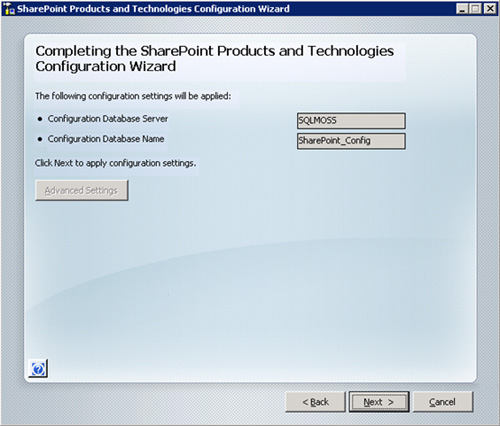Select the SharePoint_Config database name field
The height and width of the screenshot is (426, 500).
click(x=351, y=141)
